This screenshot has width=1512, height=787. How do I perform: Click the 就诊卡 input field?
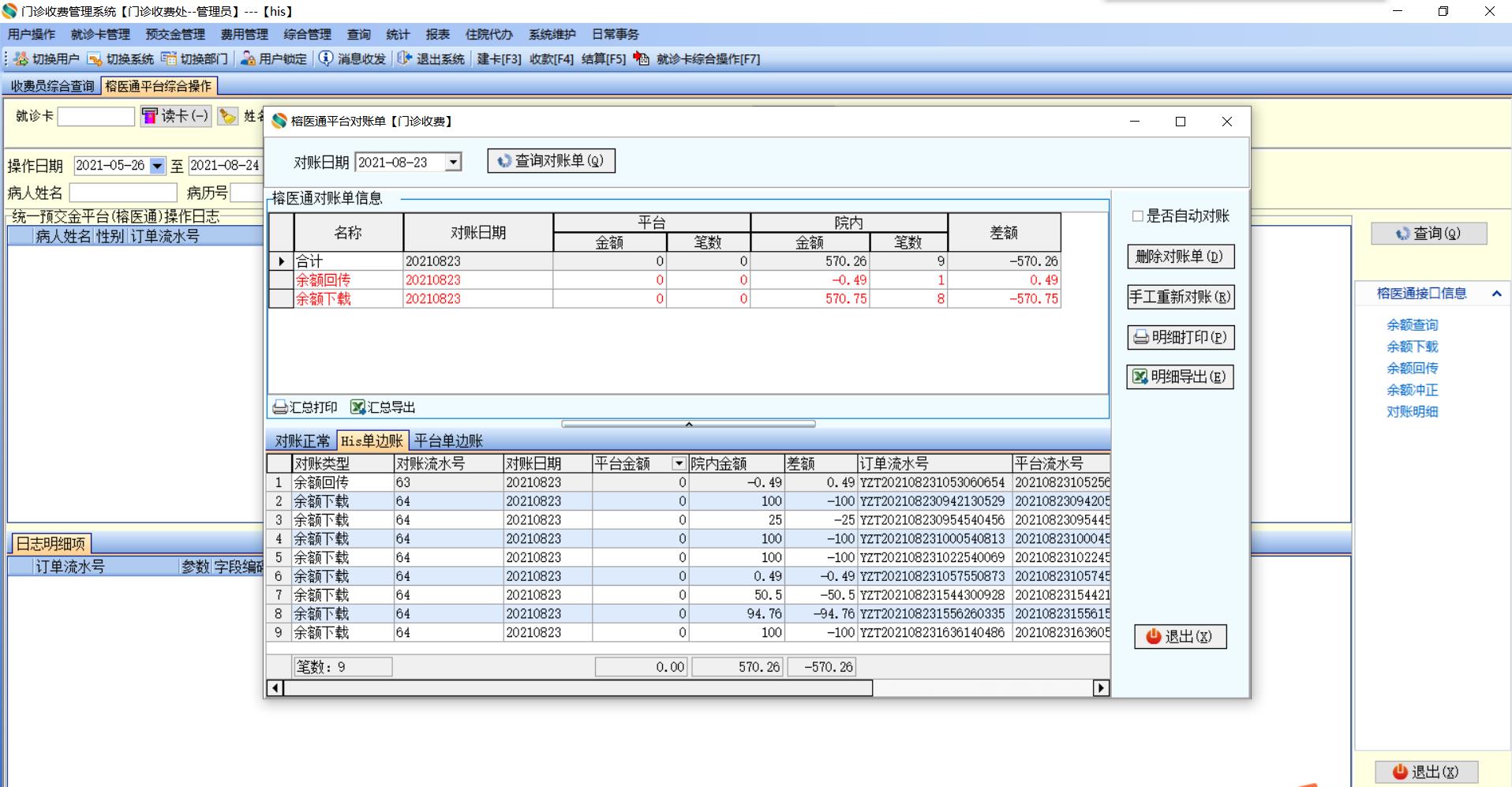coord(96,117)
